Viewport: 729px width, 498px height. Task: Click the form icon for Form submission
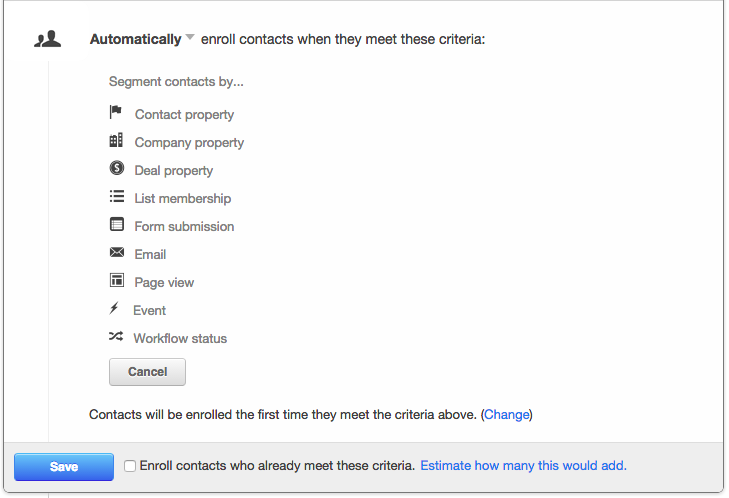pyautogui.click(x=117, y=224)
